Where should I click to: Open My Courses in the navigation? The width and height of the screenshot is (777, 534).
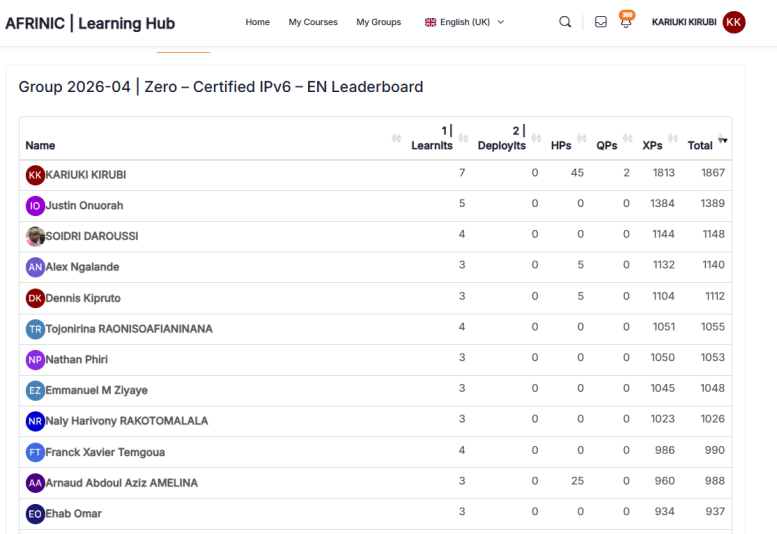click(313, 22)
